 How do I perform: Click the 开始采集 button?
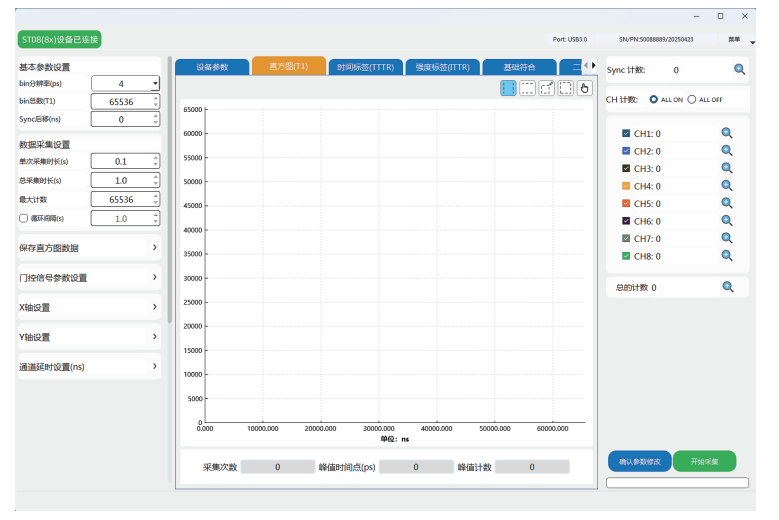coord(704,461)
